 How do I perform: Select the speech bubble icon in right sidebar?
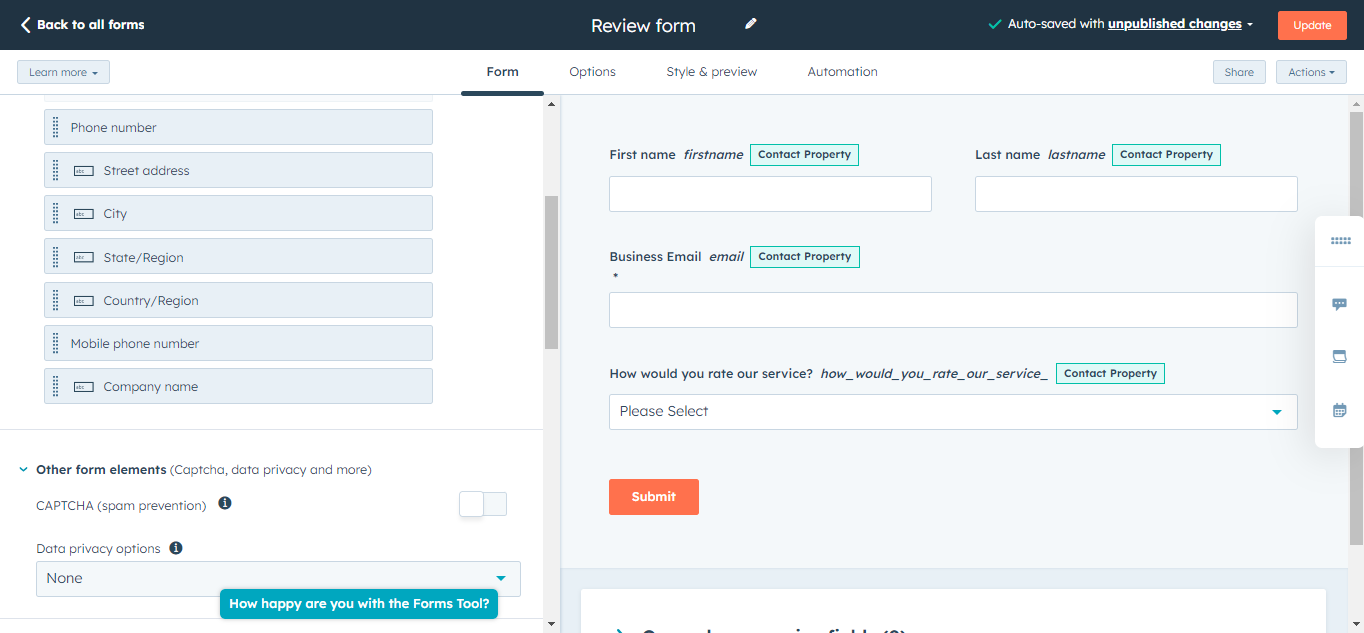coord(1340,303)
